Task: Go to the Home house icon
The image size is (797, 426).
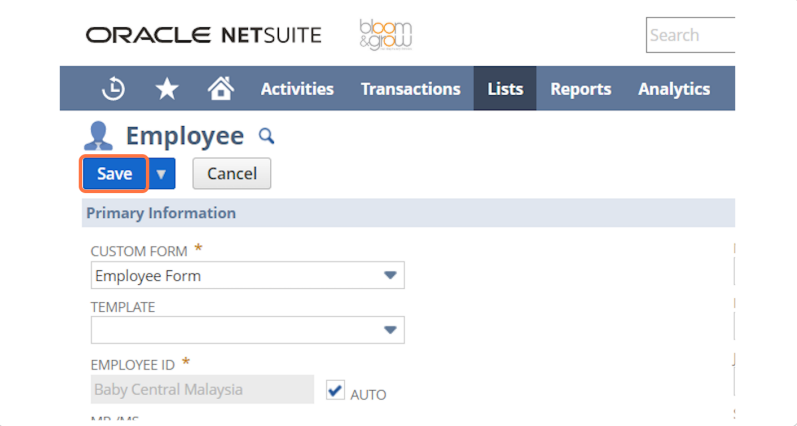Action: (221, 88)
